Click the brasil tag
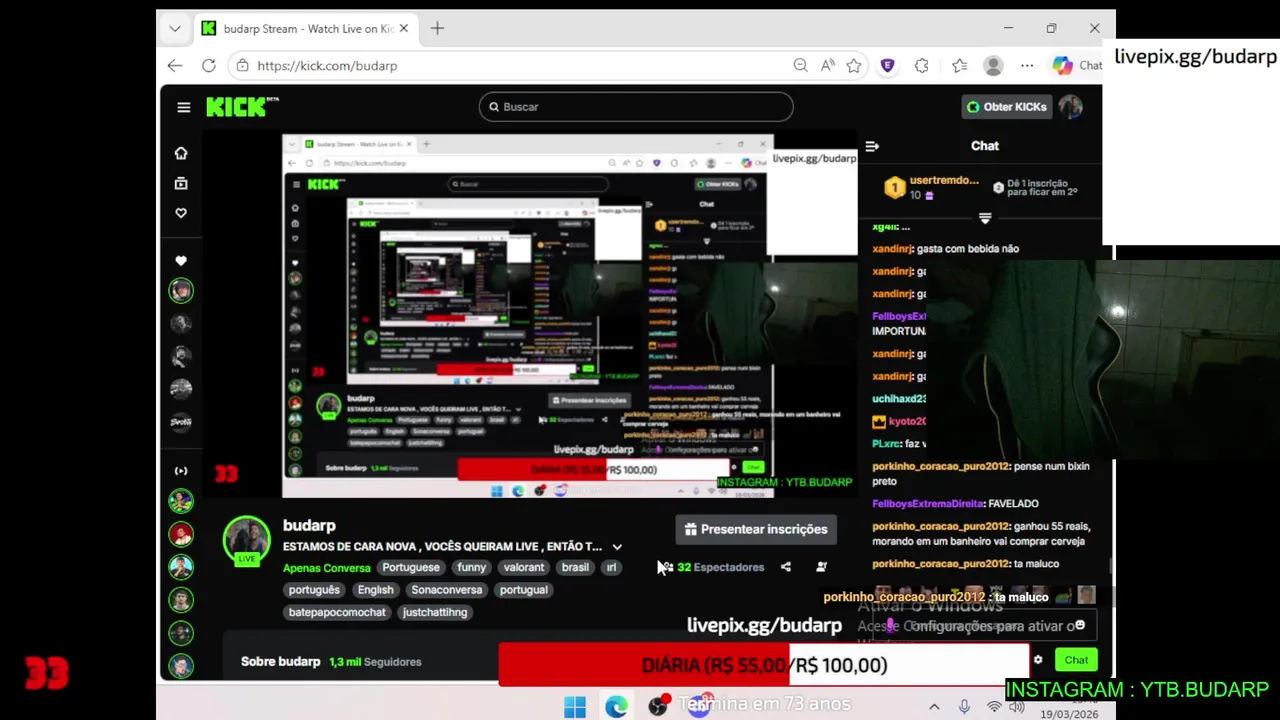Viewport: 1280px width, 720px height. coord(575,567)
